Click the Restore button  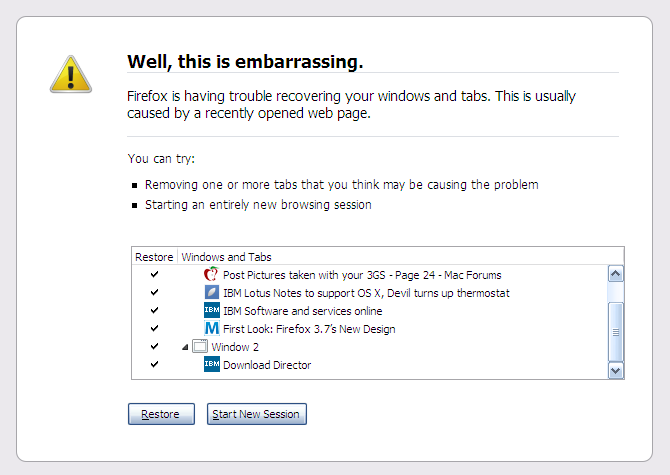(x=161, y=414)
